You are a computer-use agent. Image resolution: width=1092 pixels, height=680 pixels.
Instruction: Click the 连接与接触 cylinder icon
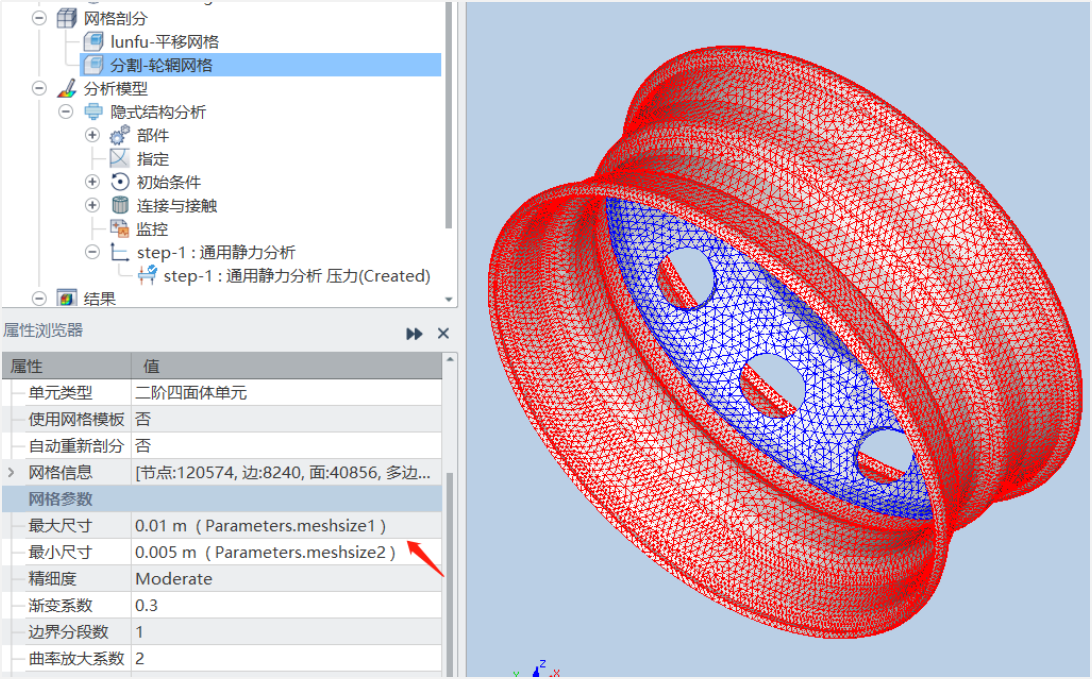[120, 205]
